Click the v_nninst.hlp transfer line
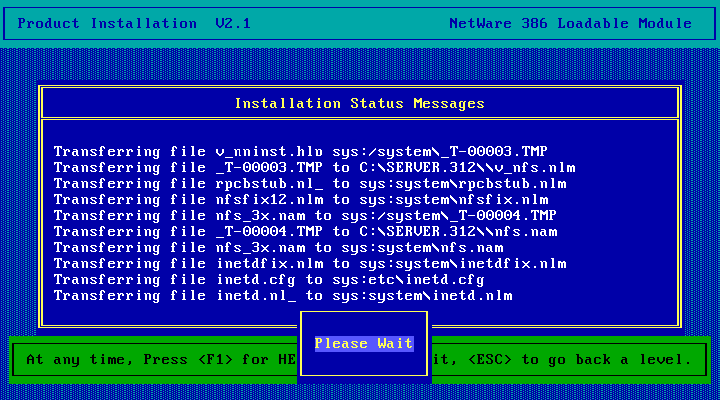The width and height of the screenshot is (720, 400). tap(300, 152)
